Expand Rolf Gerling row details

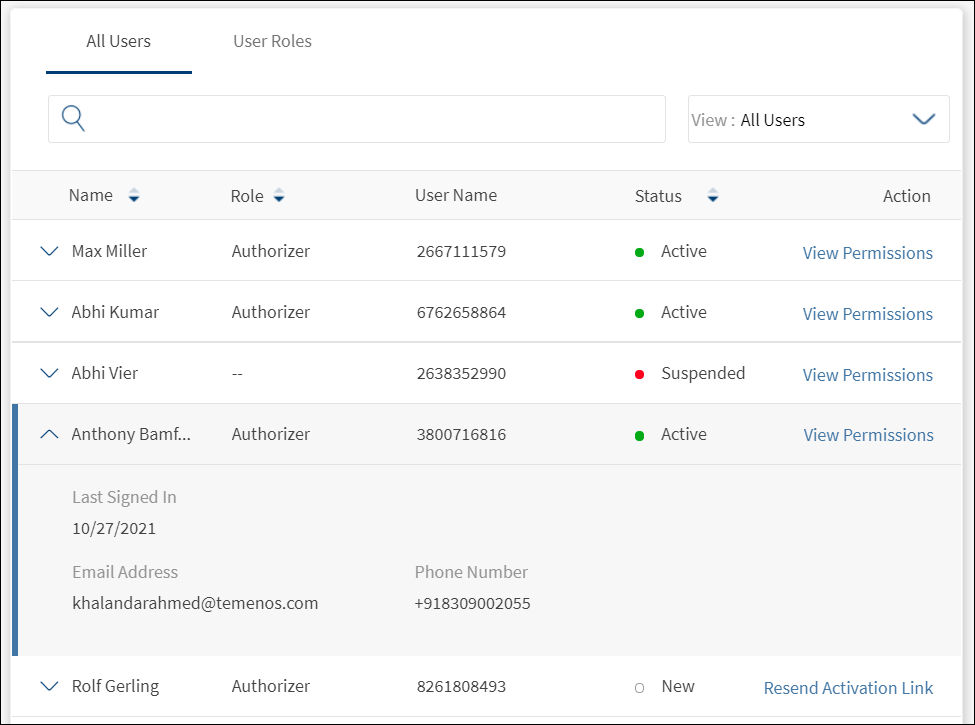point(49,687)
